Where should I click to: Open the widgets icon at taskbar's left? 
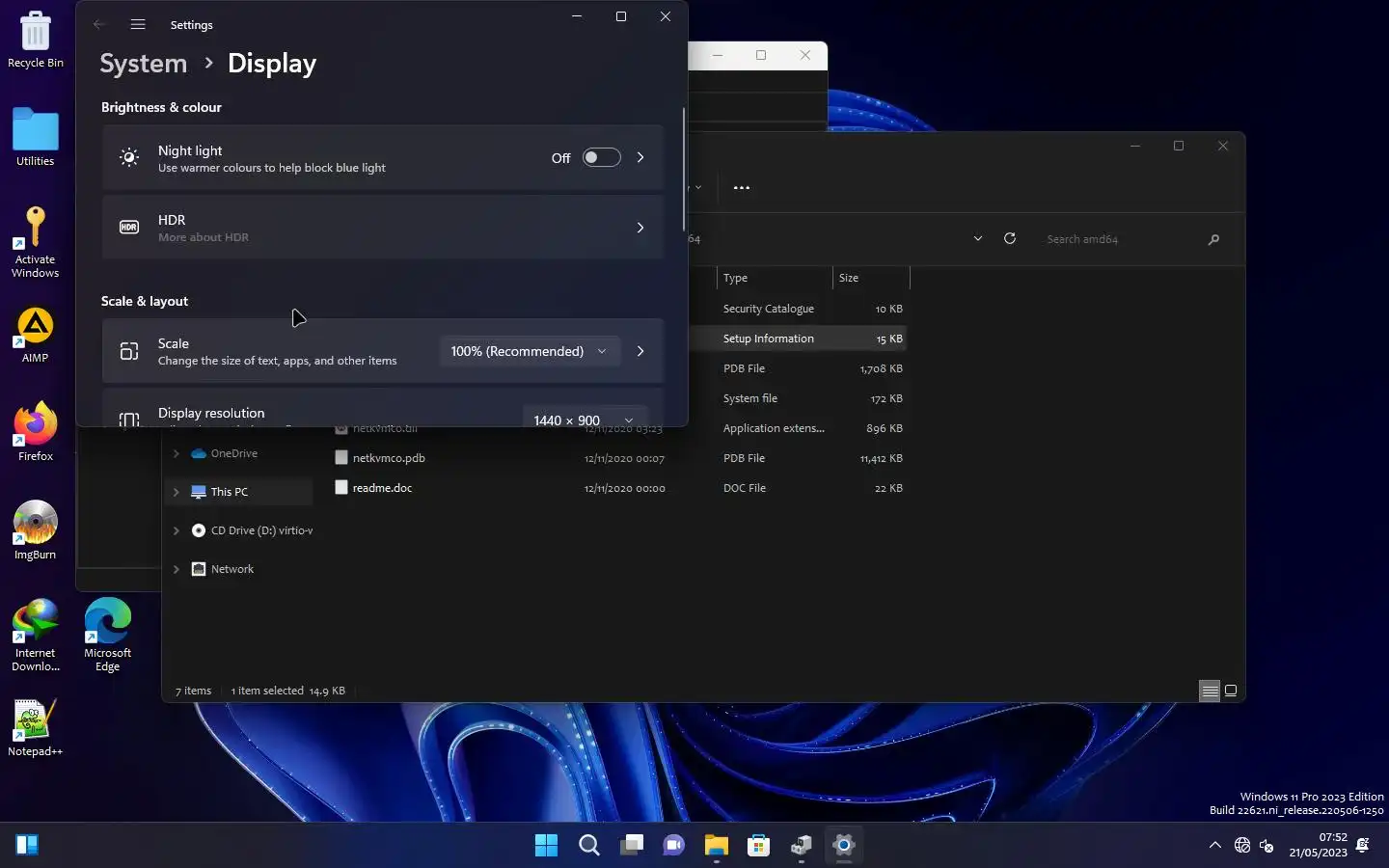click(x=27, y=845)
